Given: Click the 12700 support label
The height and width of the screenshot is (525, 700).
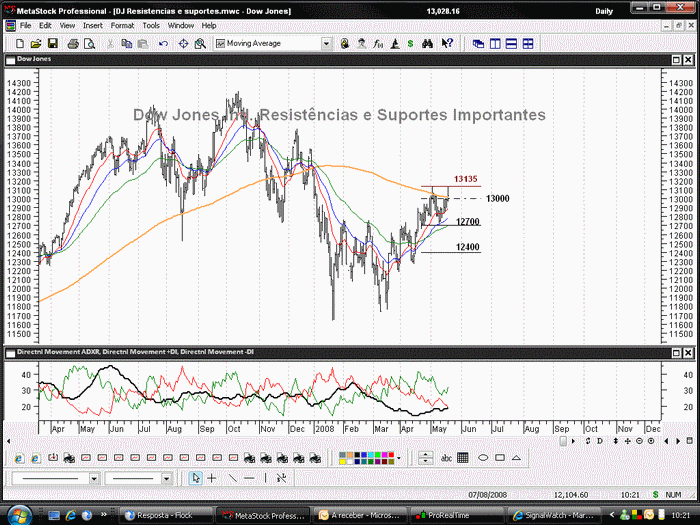Looking at the screenshot, I should pos(467,221).
